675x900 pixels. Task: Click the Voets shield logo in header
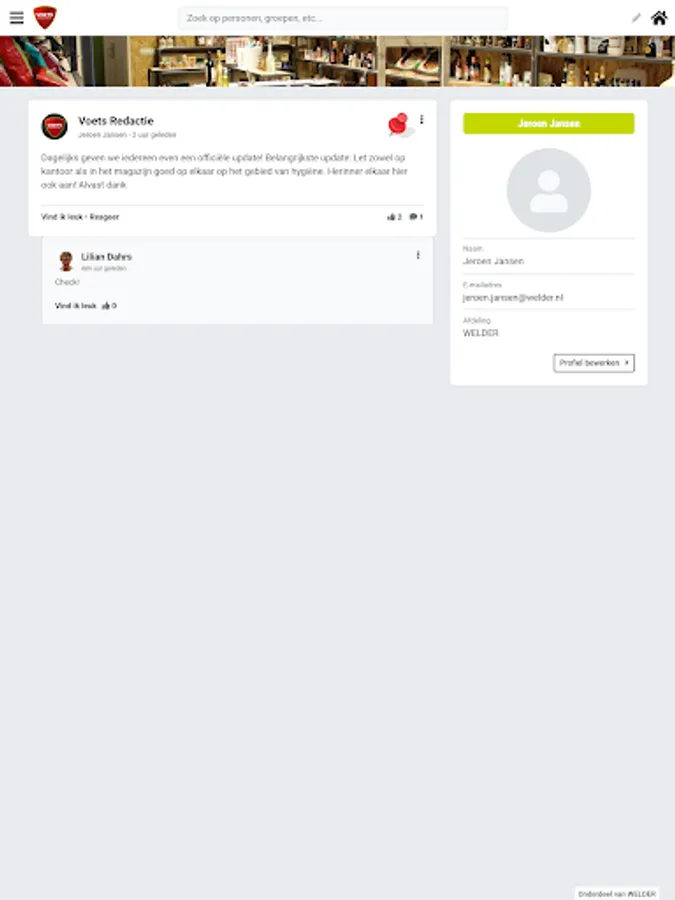pos(45,17)
